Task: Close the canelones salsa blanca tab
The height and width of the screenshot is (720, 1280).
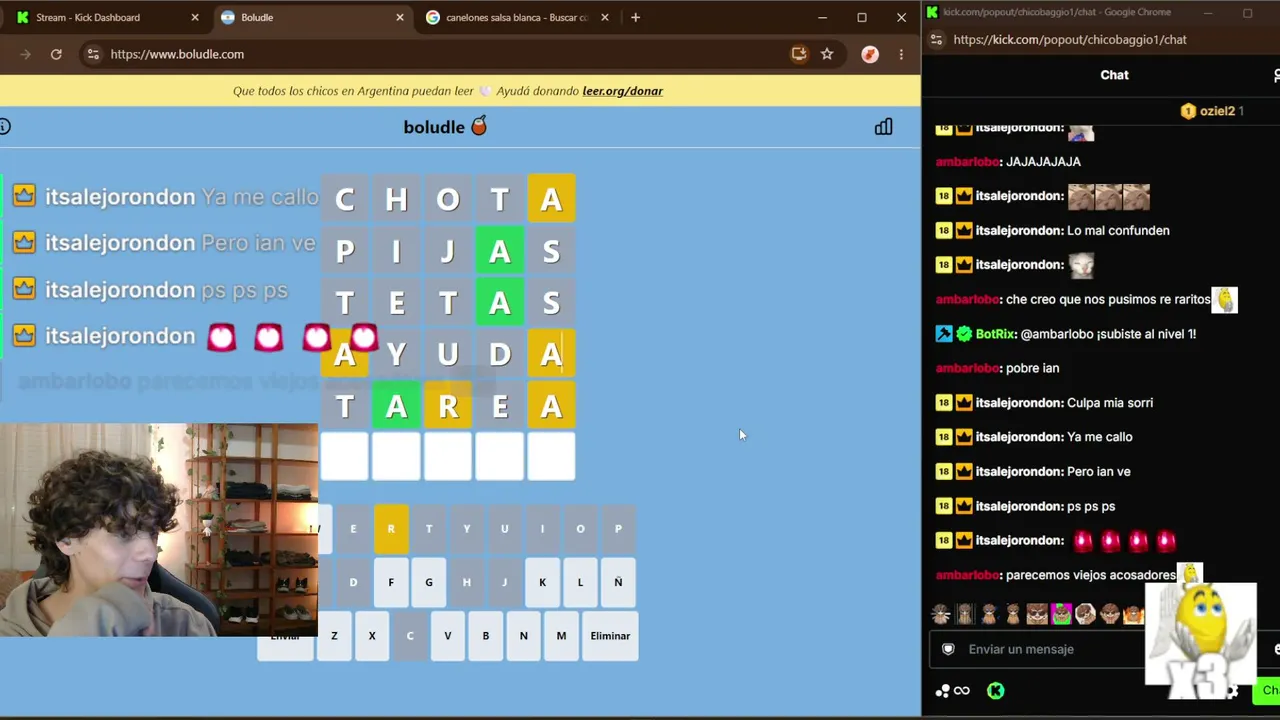Action: coord(604,17)
